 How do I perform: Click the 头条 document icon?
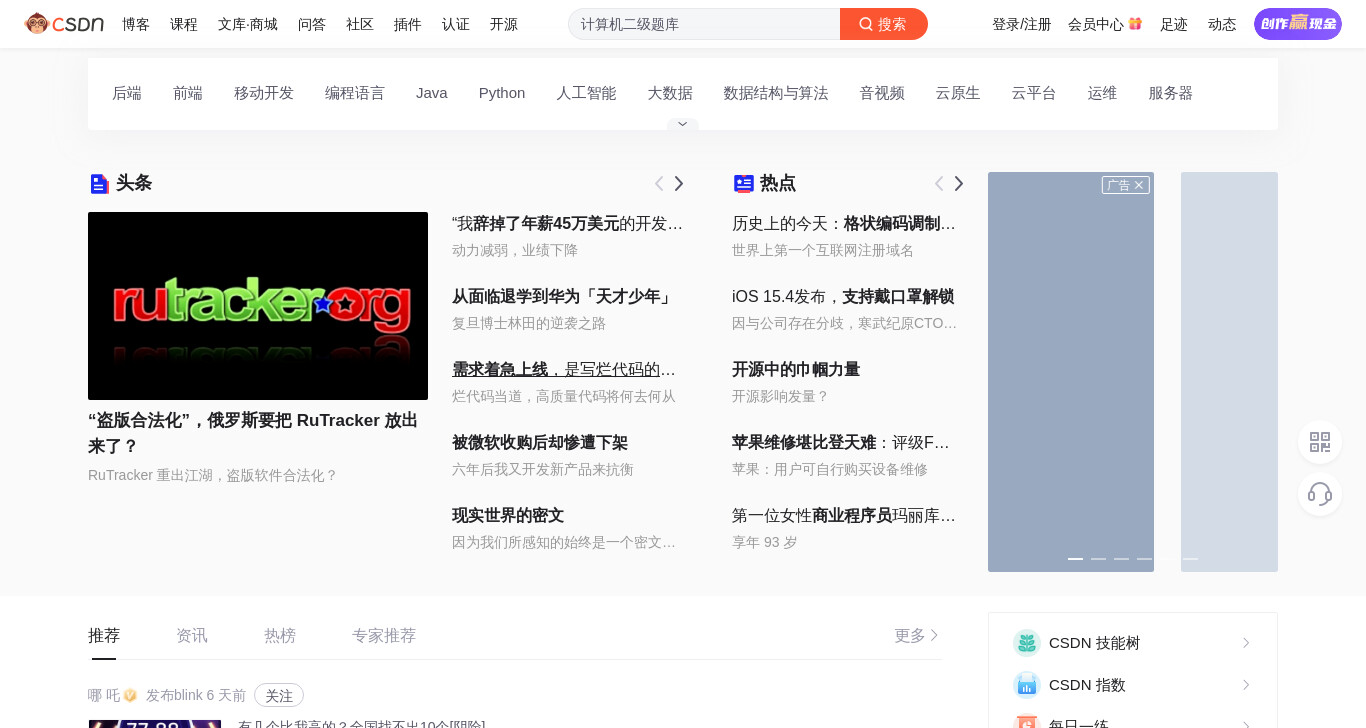99,184
